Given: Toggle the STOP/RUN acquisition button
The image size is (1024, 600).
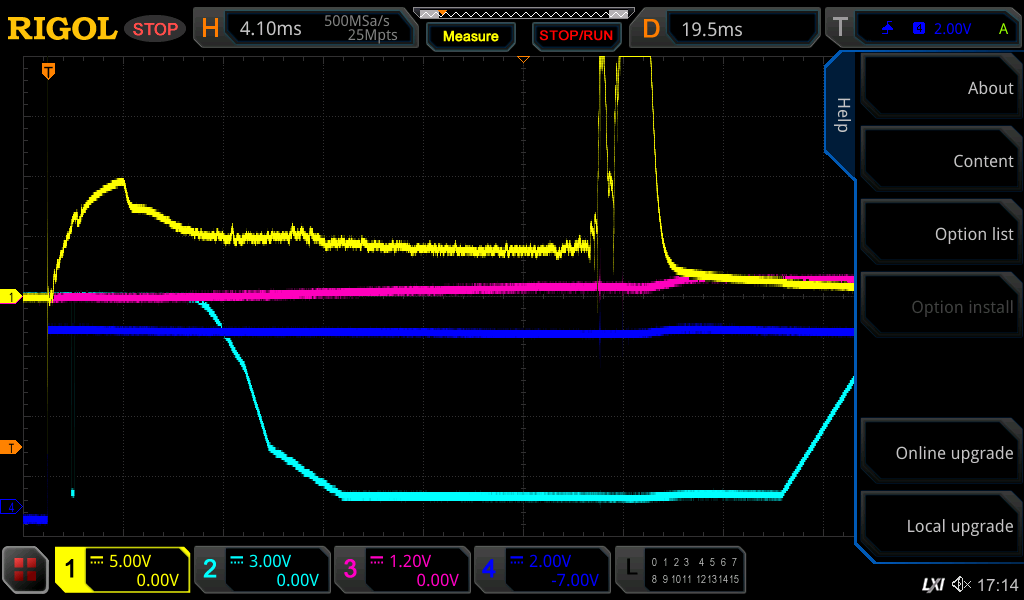Looking at the screenshot, I should pos(575,36).
